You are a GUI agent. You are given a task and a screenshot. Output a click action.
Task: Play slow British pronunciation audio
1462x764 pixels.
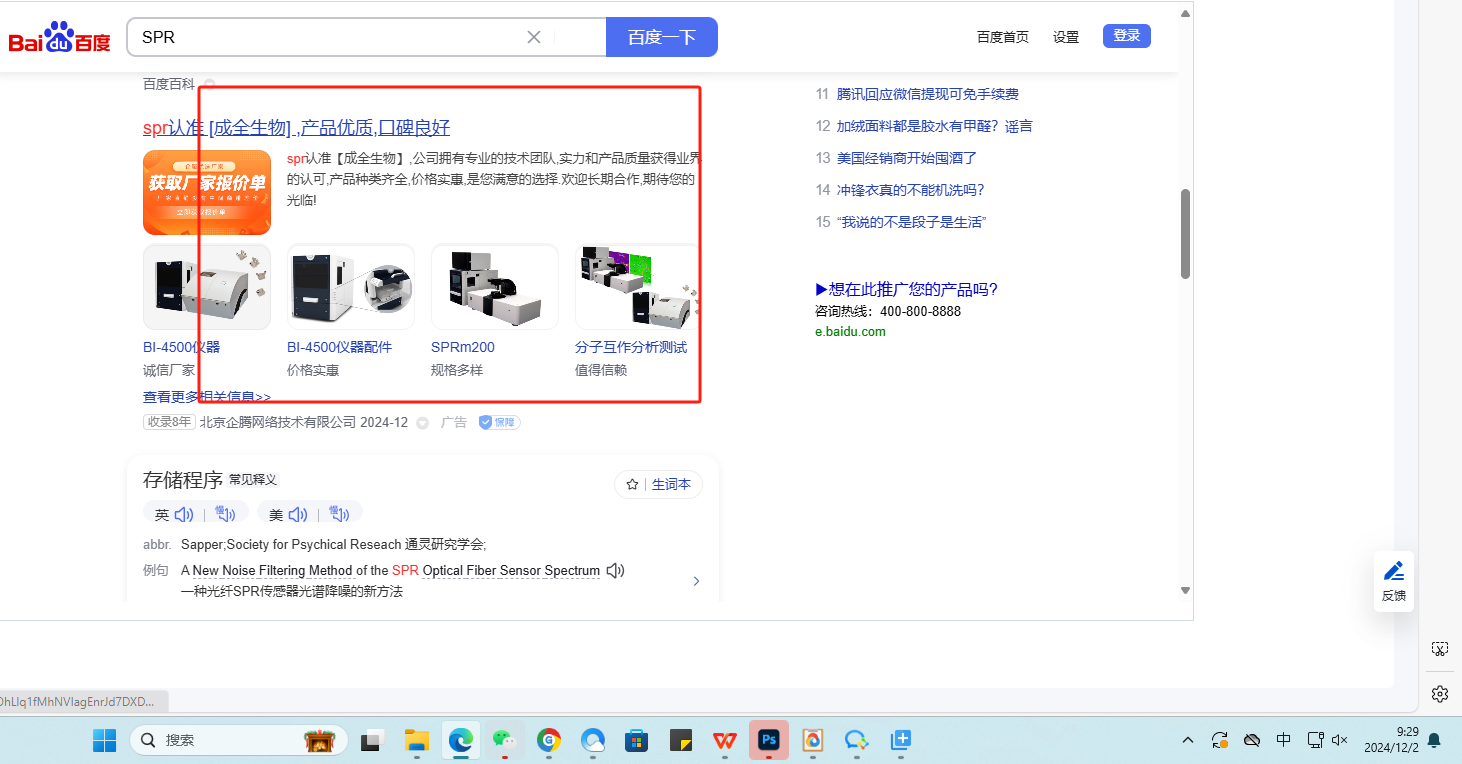click(225, 515)
